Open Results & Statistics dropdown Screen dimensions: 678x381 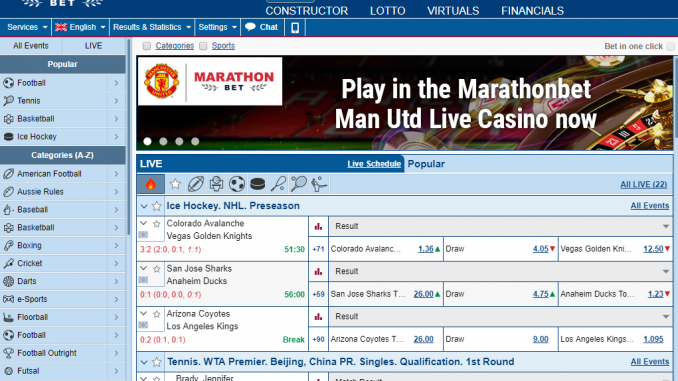coord(152,27)
